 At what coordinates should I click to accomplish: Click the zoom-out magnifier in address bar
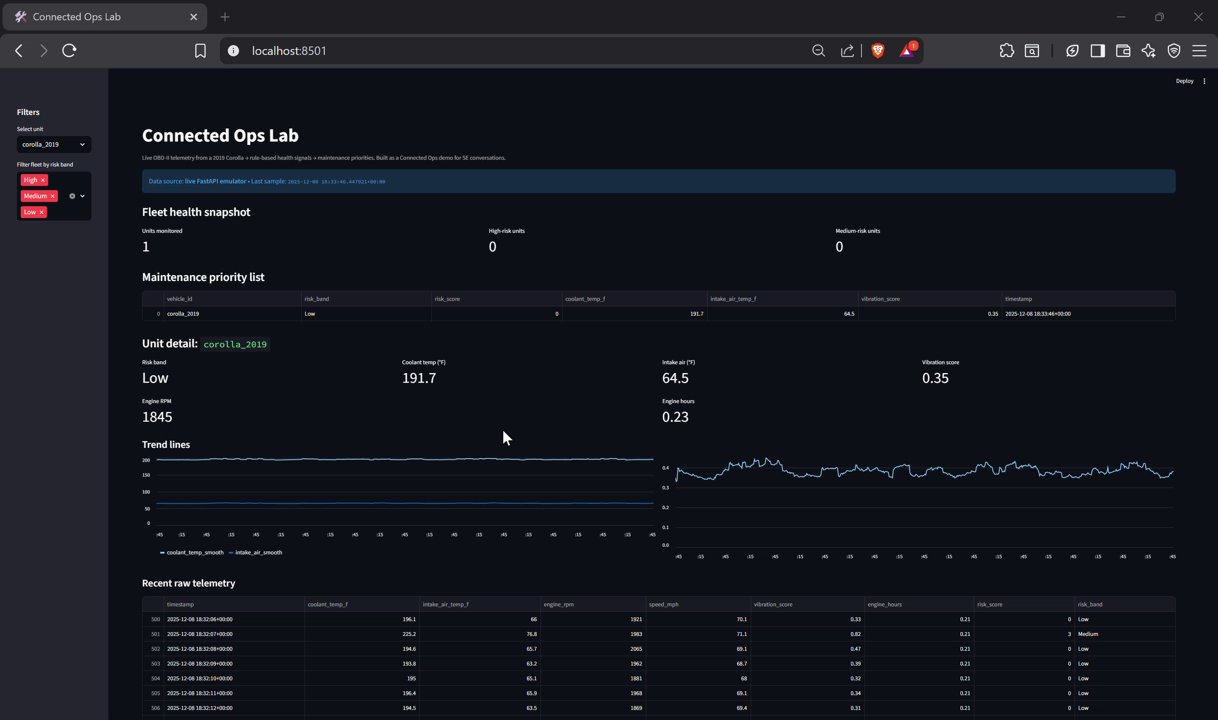pyautogui.click(x=818, y=51)
